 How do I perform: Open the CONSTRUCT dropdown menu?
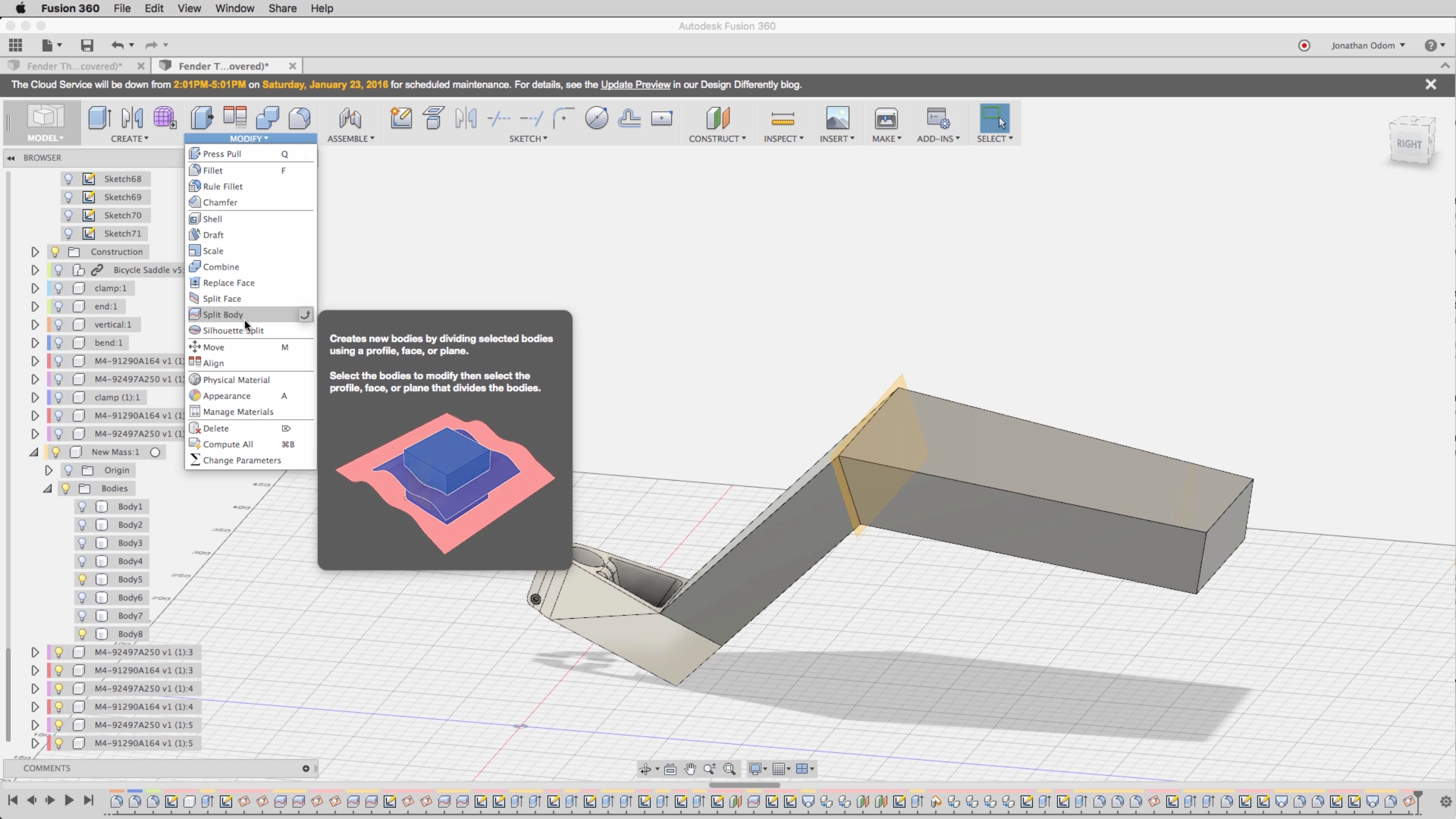click(x=717, y=138)
